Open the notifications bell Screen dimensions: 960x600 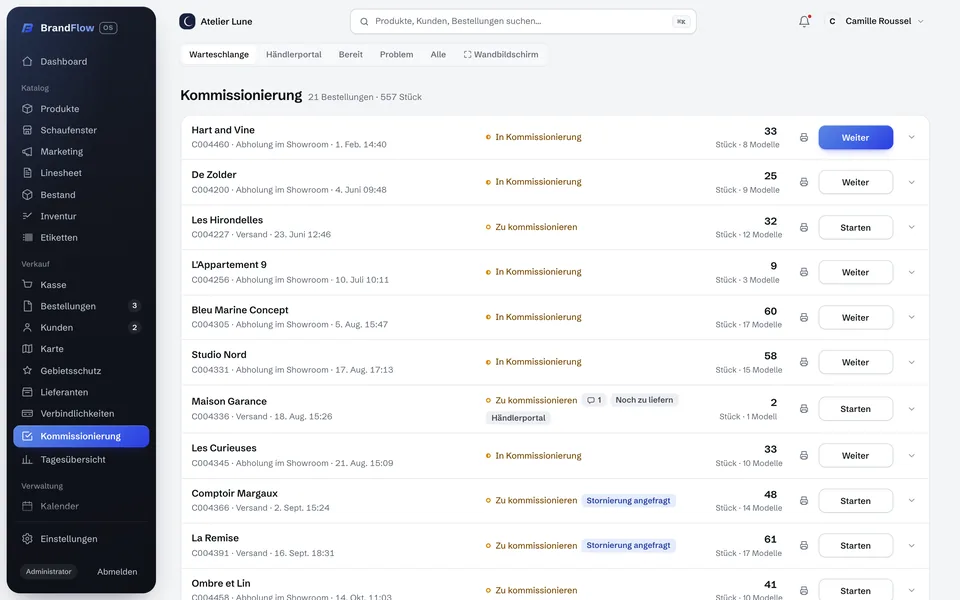804,21
